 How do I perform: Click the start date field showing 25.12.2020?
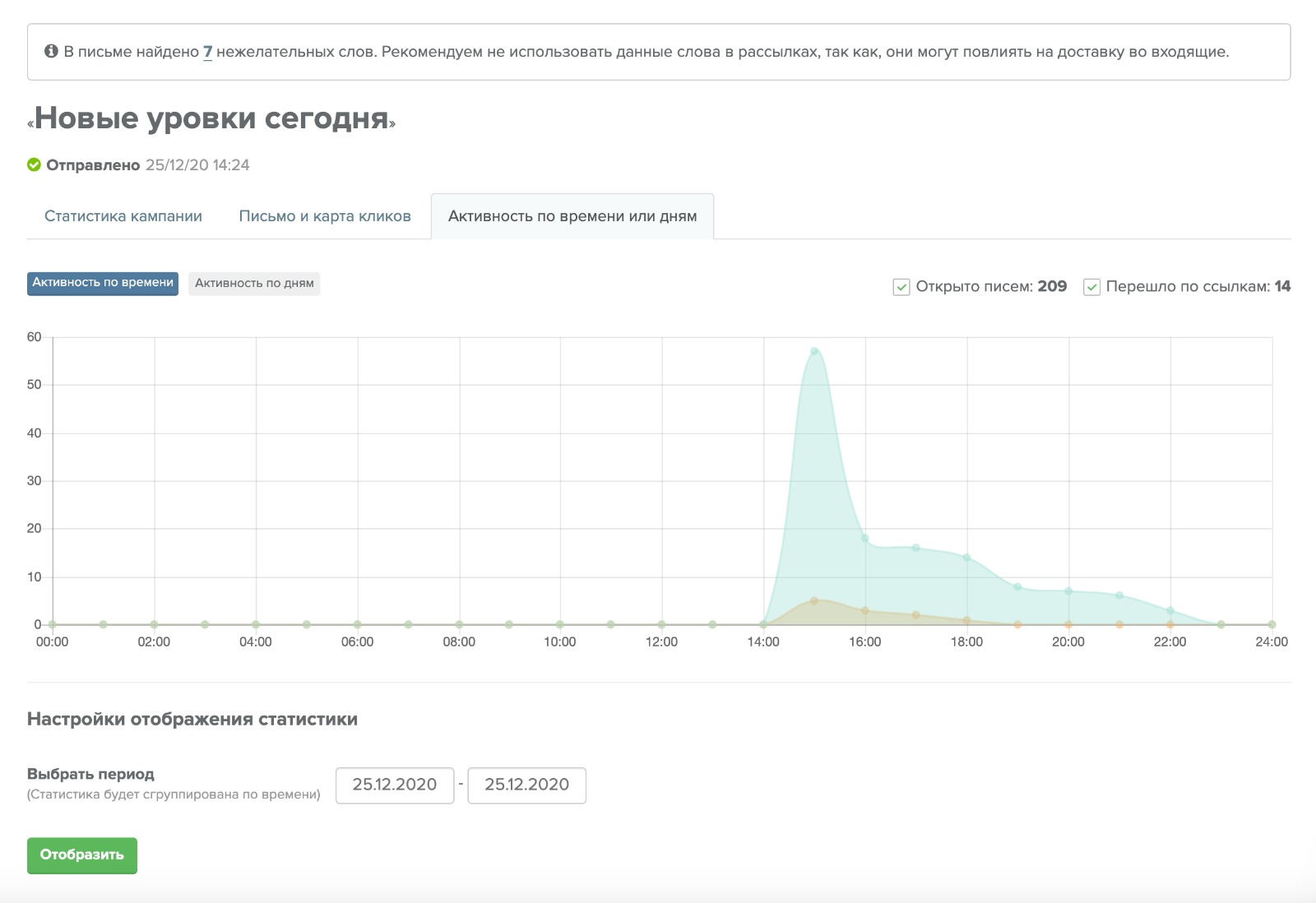[x=394, y=785]
